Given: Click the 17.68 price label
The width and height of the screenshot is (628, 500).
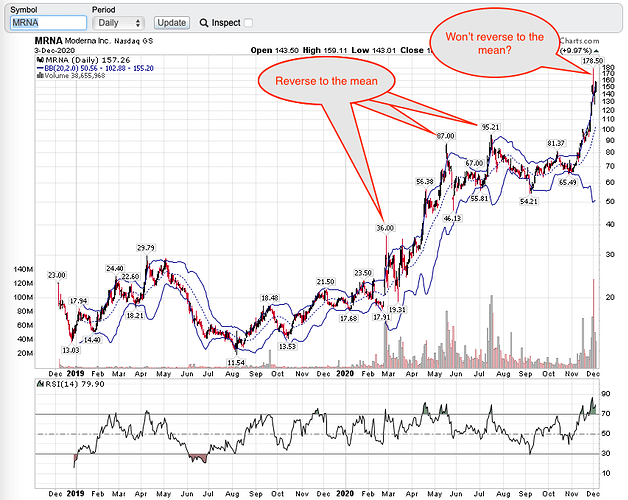Looking at the screenshot, I should (348, 319).
